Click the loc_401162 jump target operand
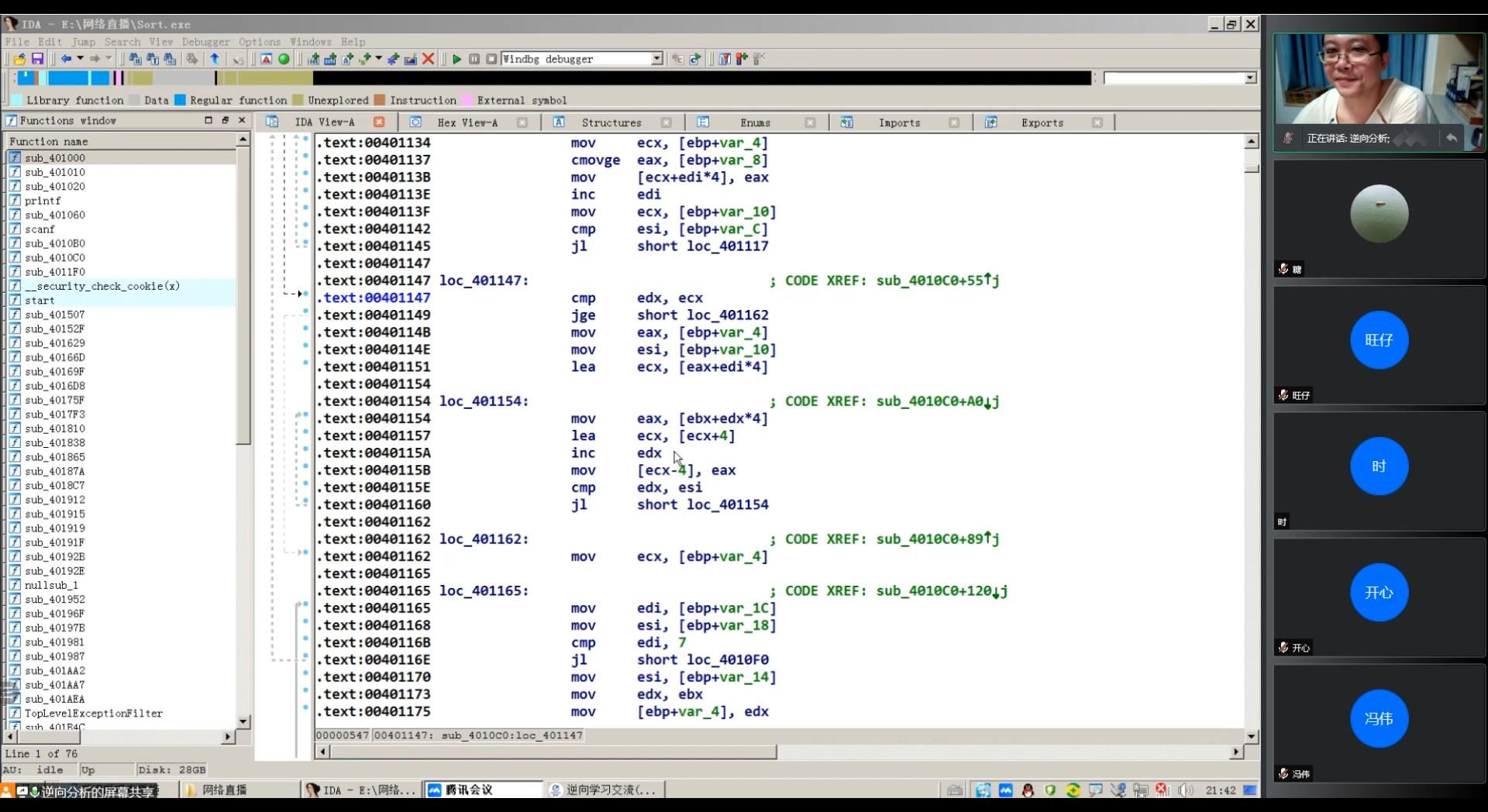 click(728, 315)
